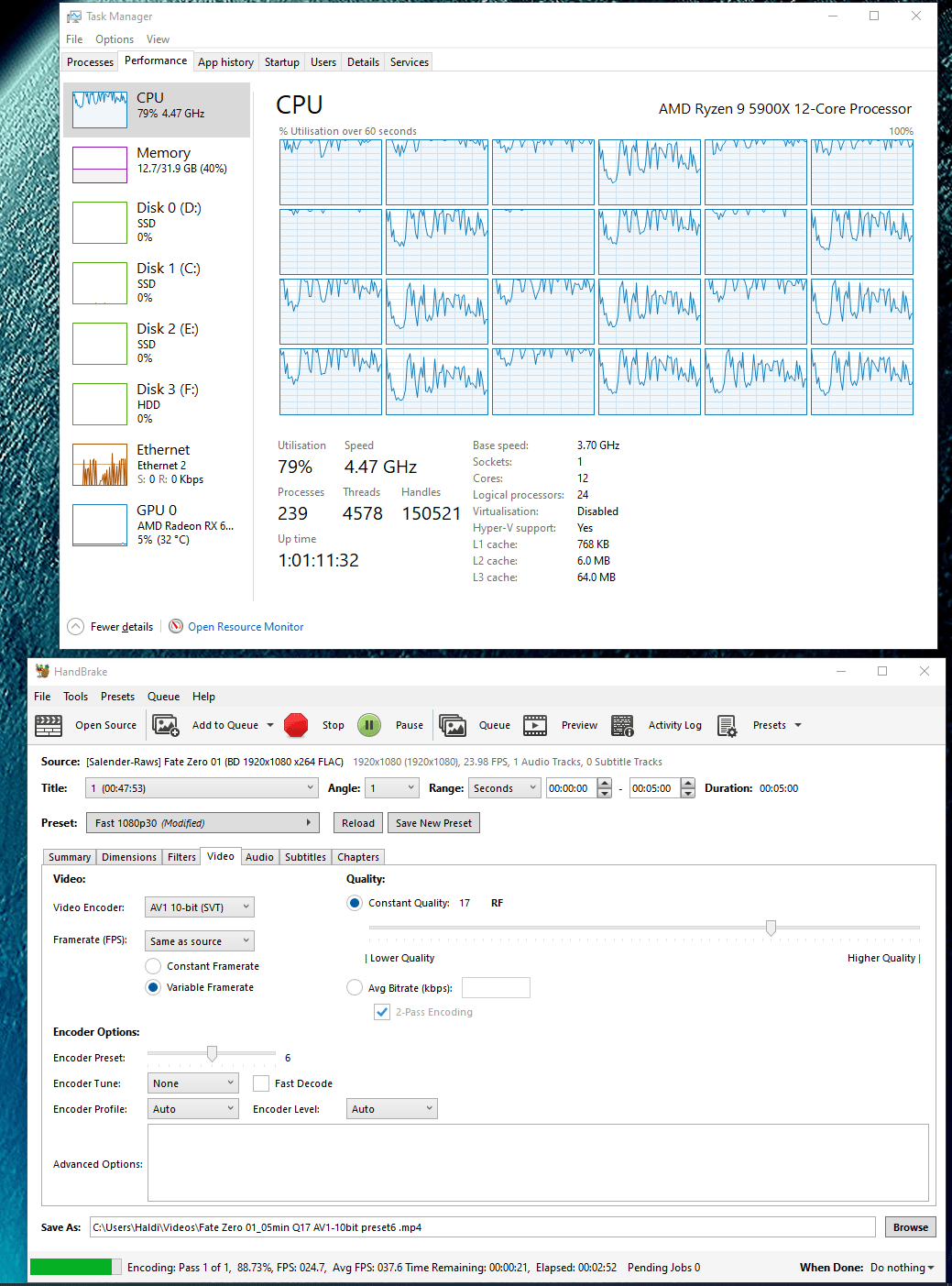The image size is (952, 1286).
Task: Open Resource Monitor
Action: 245,626
